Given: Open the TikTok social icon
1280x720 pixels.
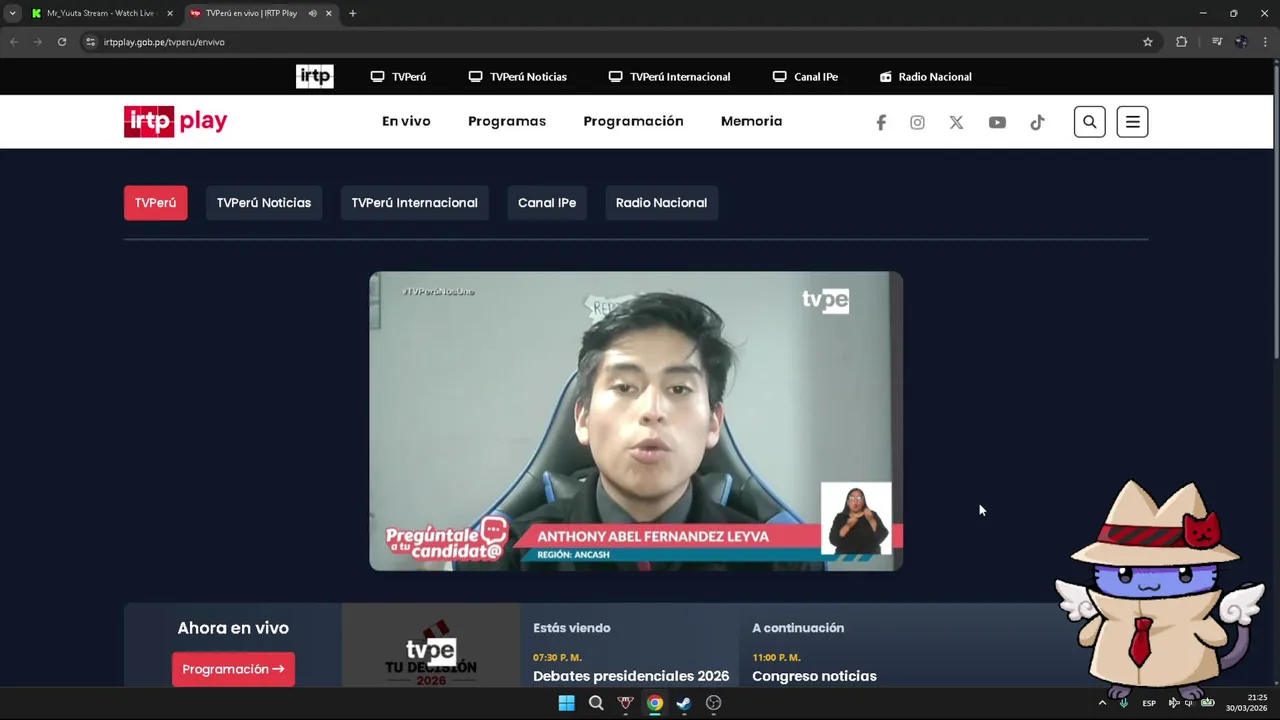Looking at the screenshot, I should pyautogui.click(x=1037, y=122).
